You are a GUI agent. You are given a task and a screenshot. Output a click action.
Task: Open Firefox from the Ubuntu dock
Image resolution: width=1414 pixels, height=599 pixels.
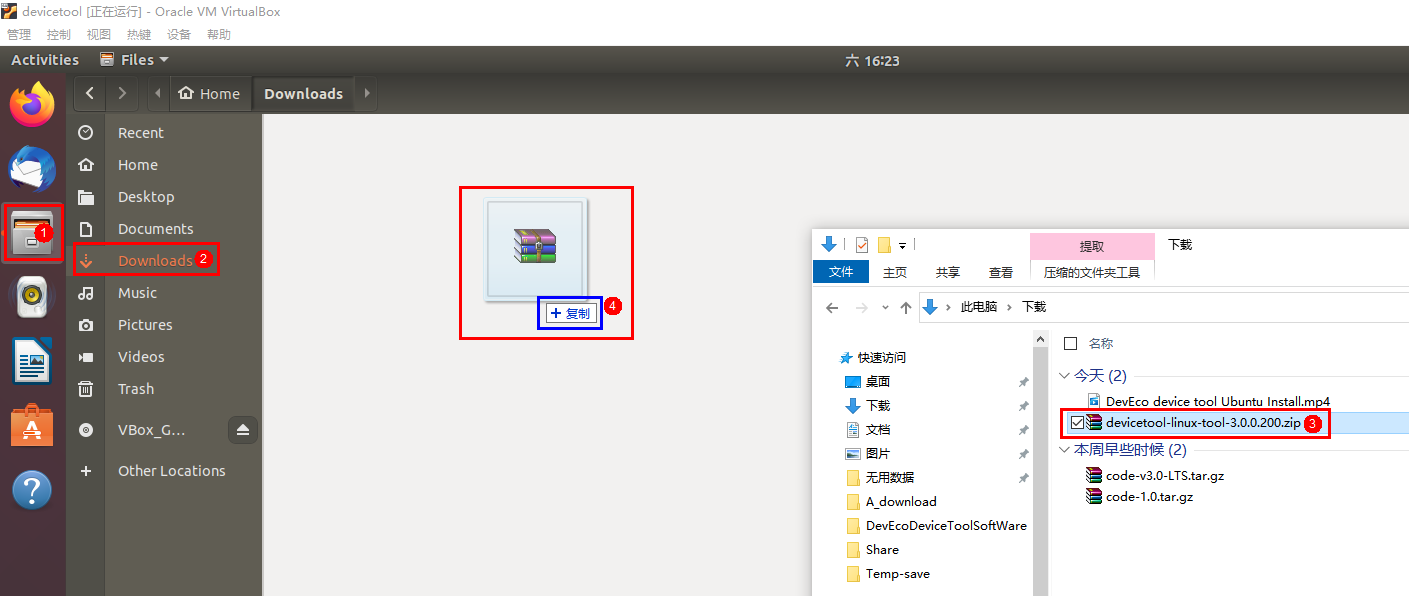pyautogui.click(x=32, y=103)
